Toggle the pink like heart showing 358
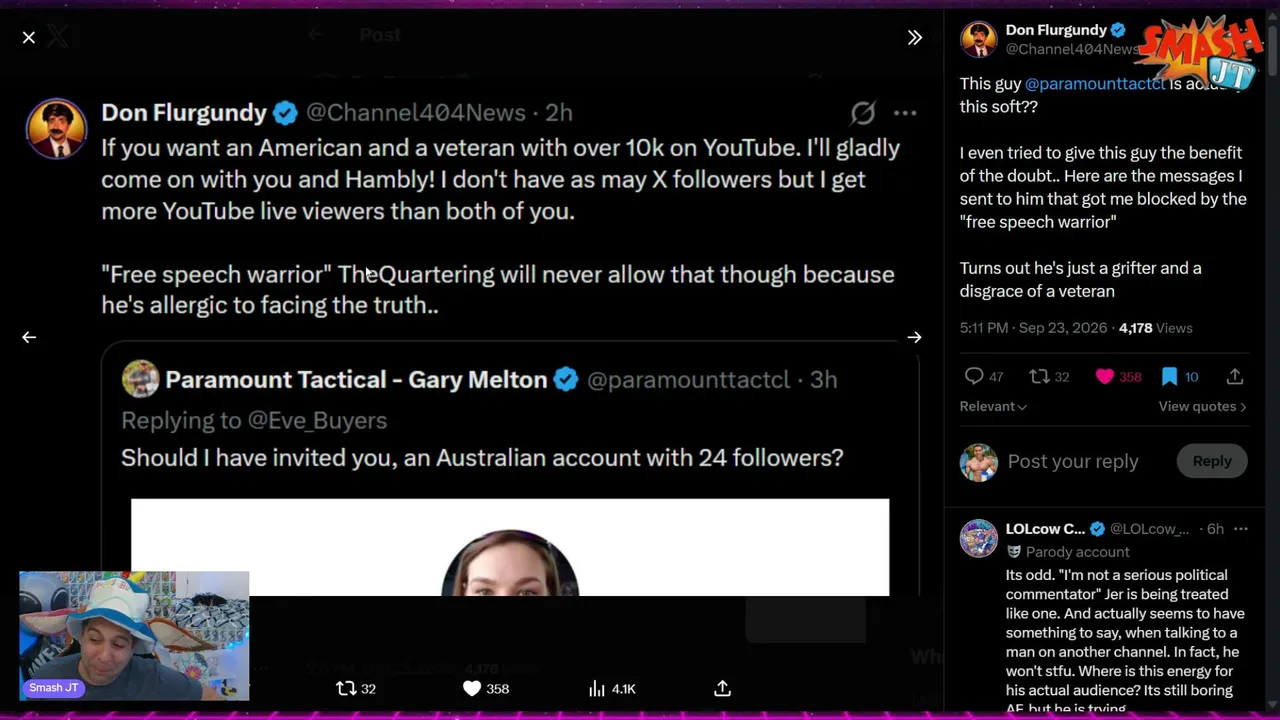 pos(1104,376)
